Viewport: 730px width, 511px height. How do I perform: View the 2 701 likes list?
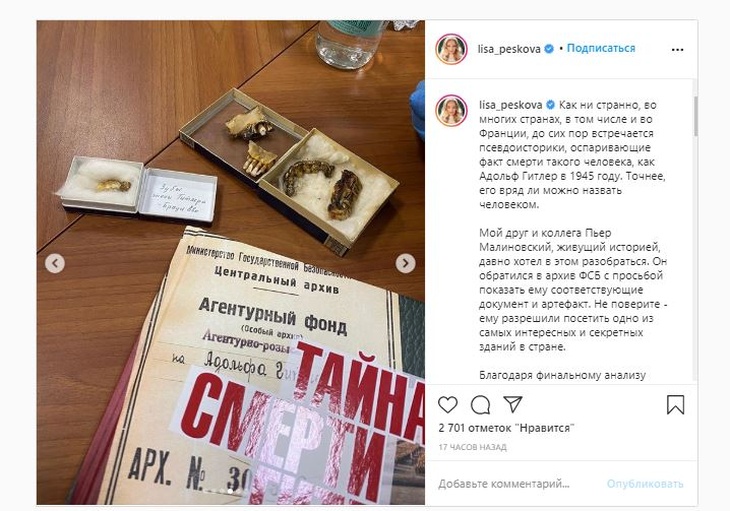(507, 428)
